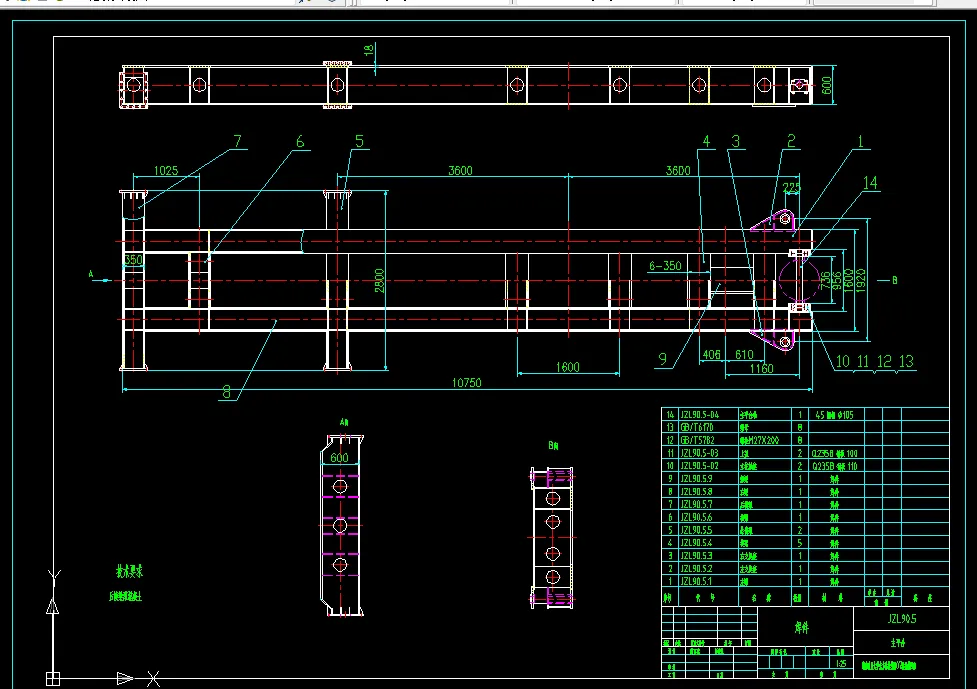The width and height of the screenshot is (977, 689).
Task: Select the vertical 1920 dimension text
Action: pos(860,280)
